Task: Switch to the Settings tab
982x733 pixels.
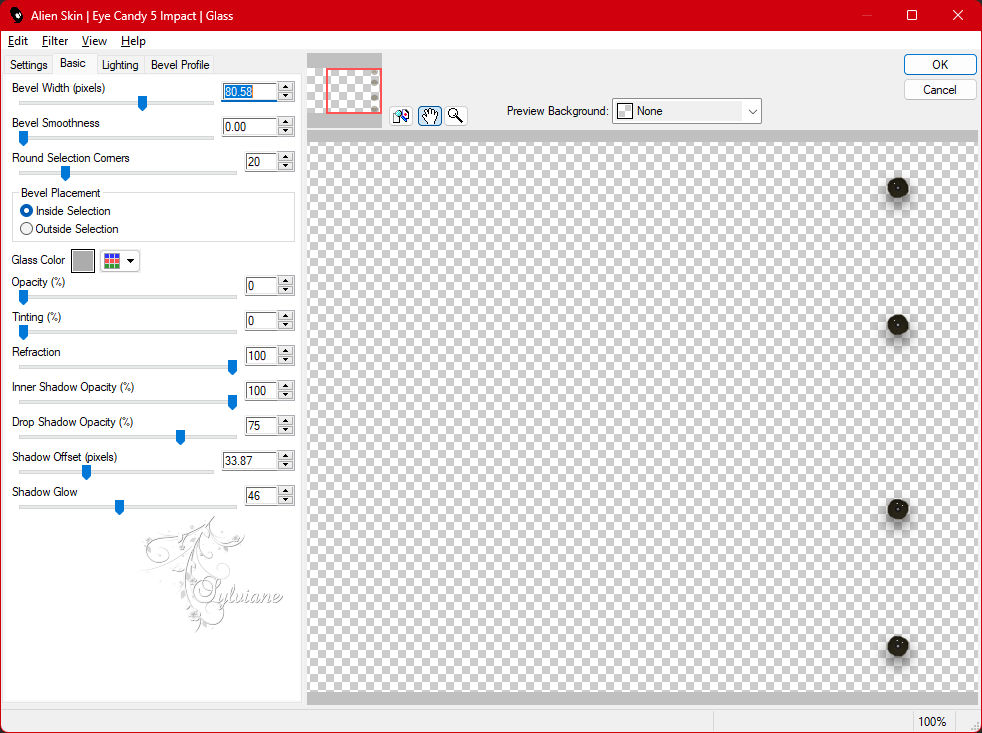Action: point(28,65)
